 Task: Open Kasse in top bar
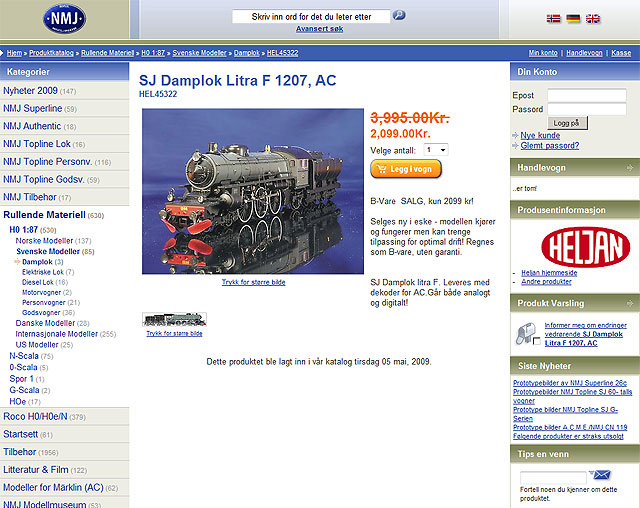pos(621,53)
